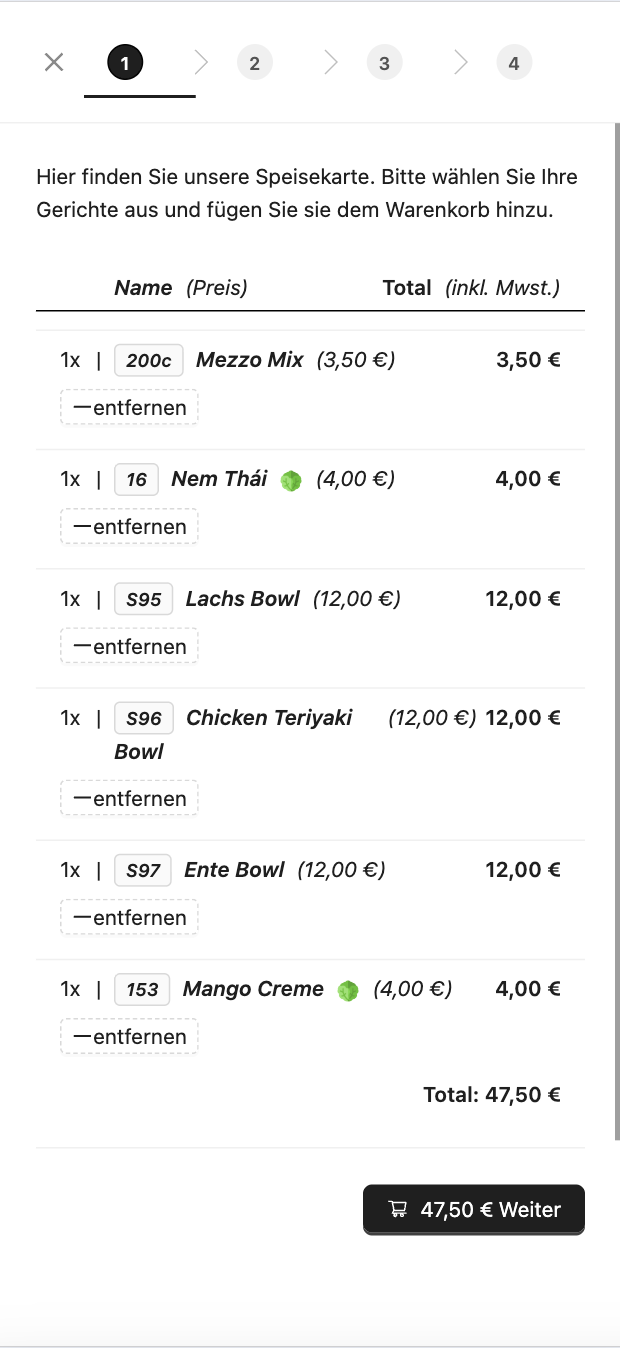Click the shopping cart icon in Weiter button
This screenshot has height=1348, width=620.
(x=398, y=1209)
